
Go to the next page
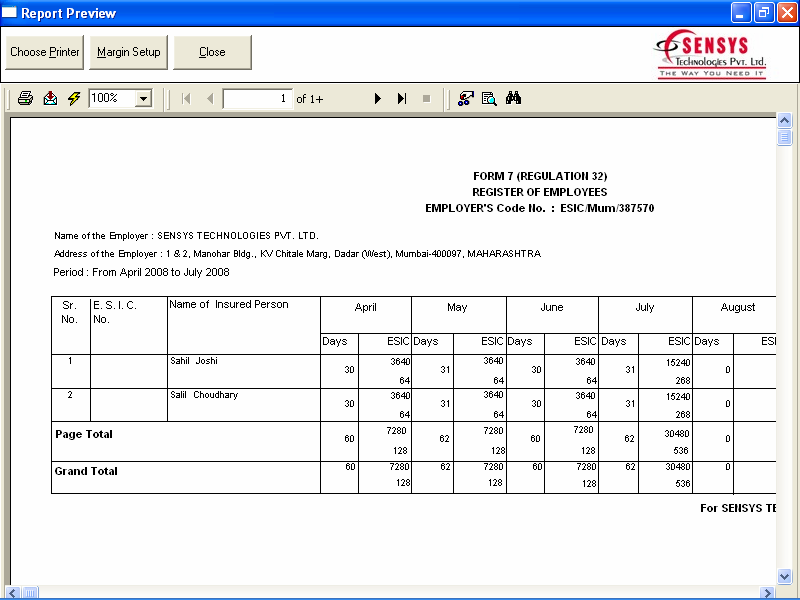pyautogui.click(x=378, y=98)
